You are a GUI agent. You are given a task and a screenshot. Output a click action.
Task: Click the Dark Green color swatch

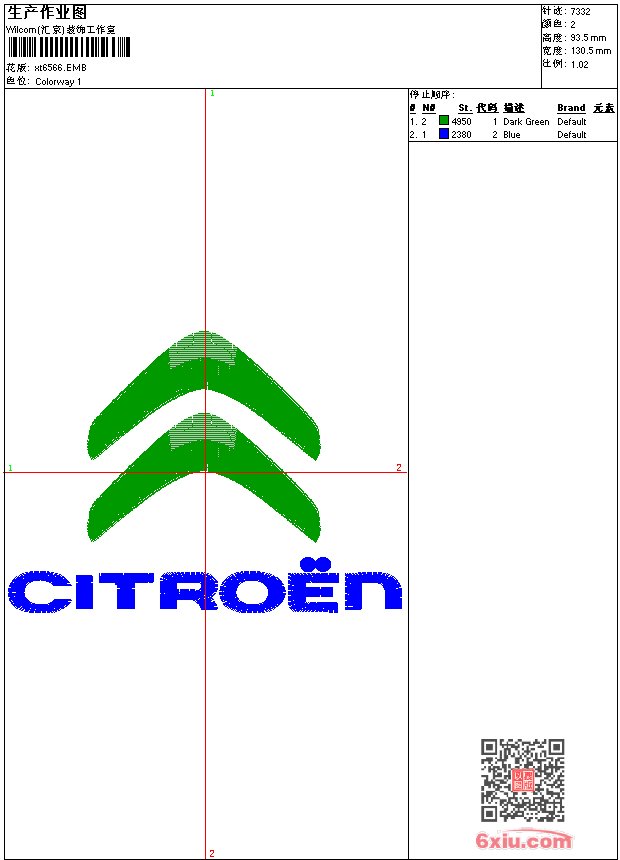click(x=444, y=120)
